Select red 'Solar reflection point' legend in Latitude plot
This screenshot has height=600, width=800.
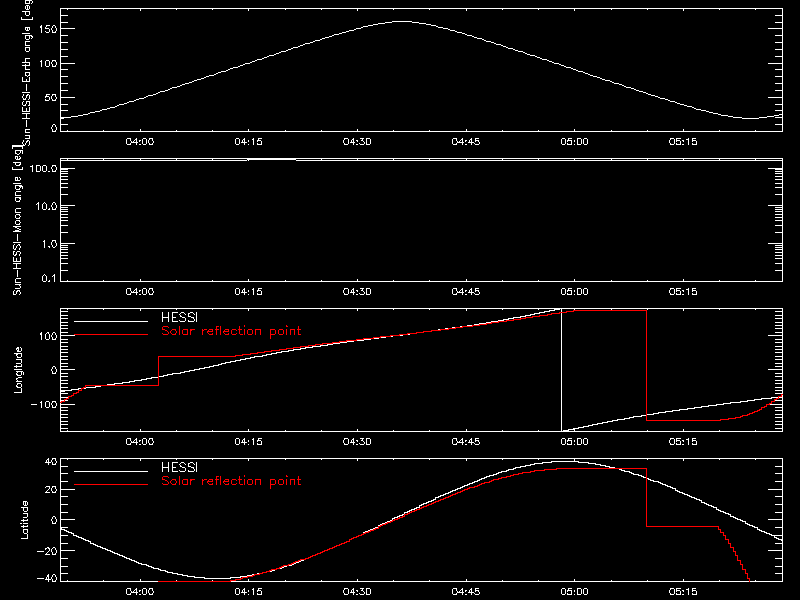coord(231,481)
